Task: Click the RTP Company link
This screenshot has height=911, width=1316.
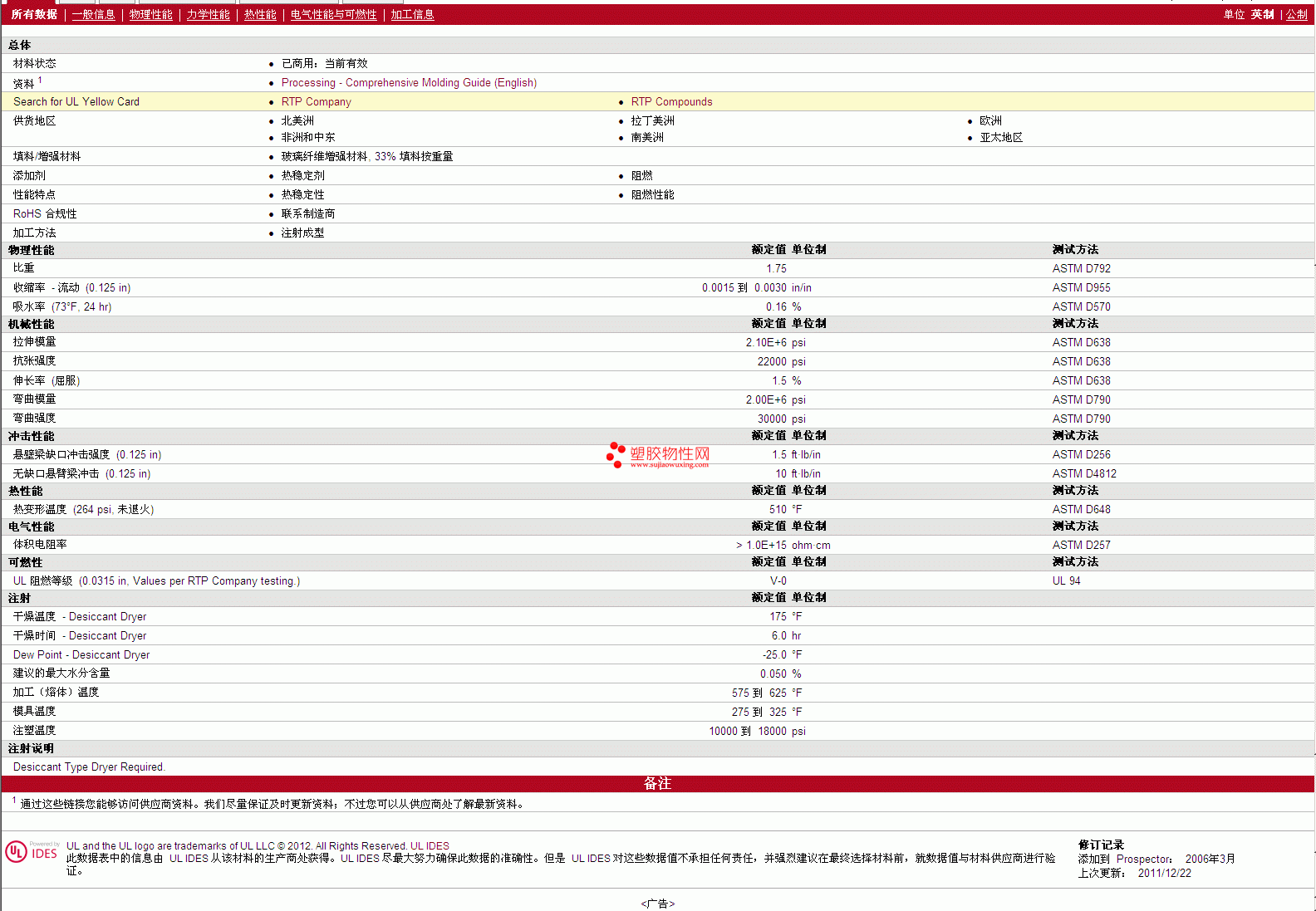Action: tap(316, 102)
